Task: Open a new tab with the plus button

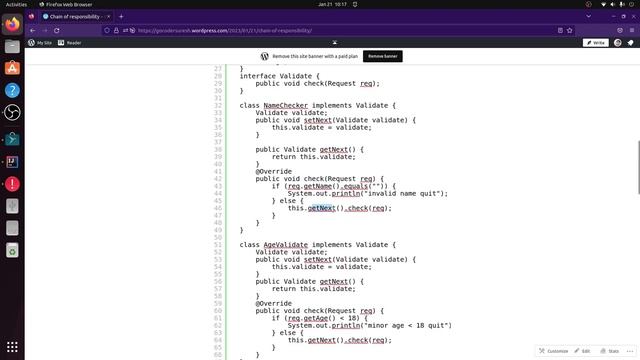Action: (x=121, y=17)
